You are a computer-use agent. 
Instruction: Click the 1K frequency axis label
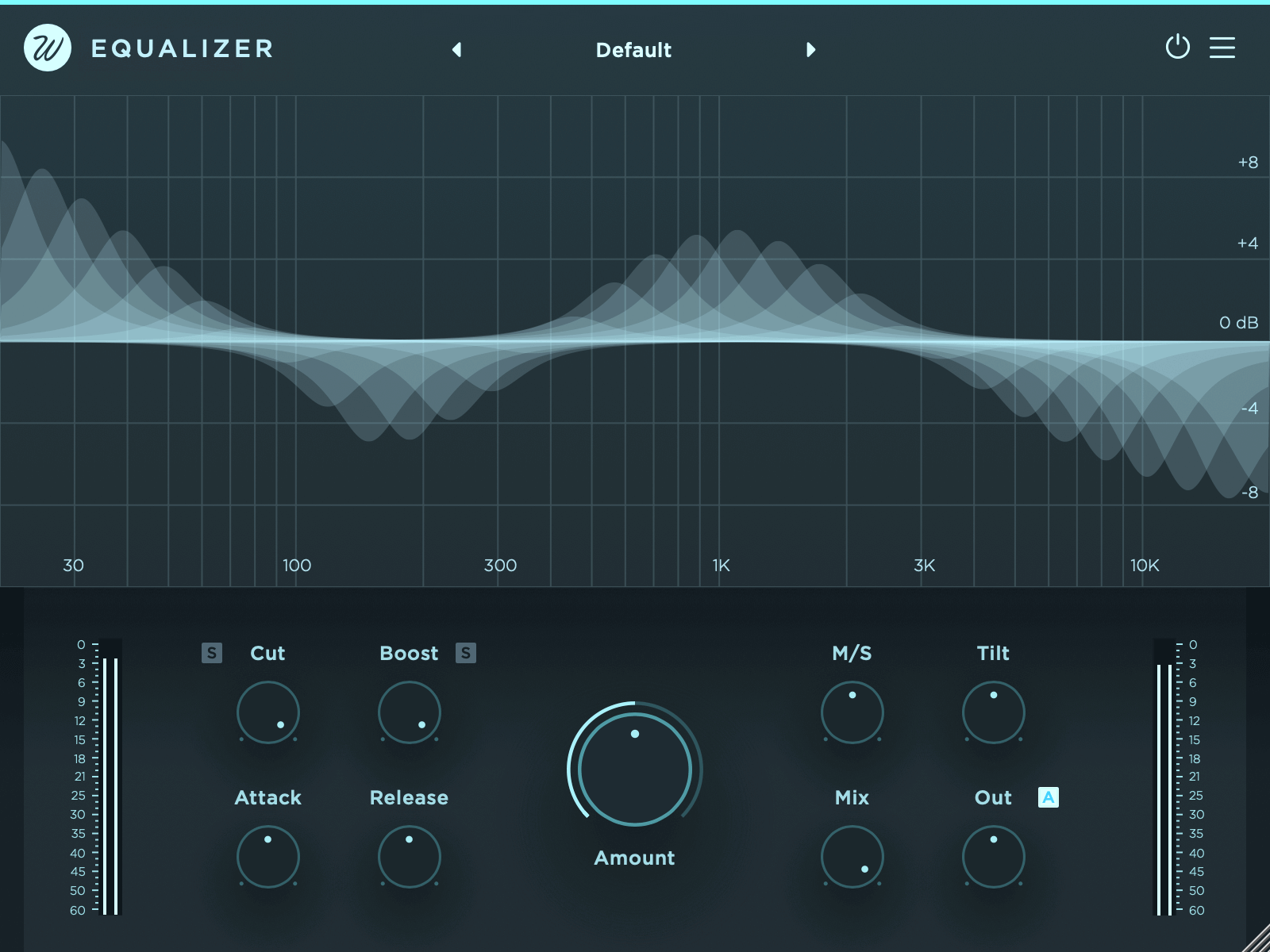coord(721,566)
